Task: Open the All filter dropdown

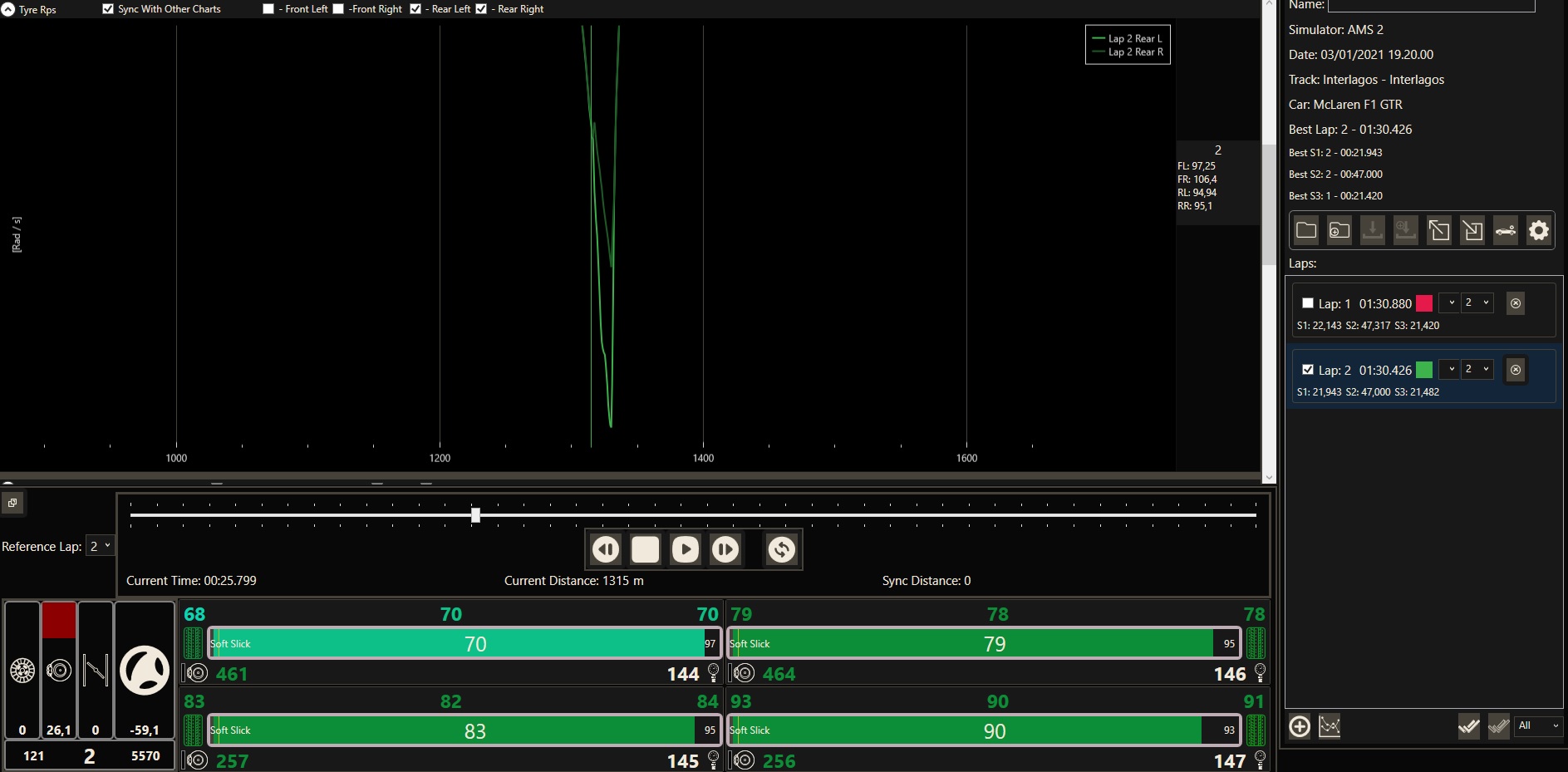Action: click(x=1538, y=726)
